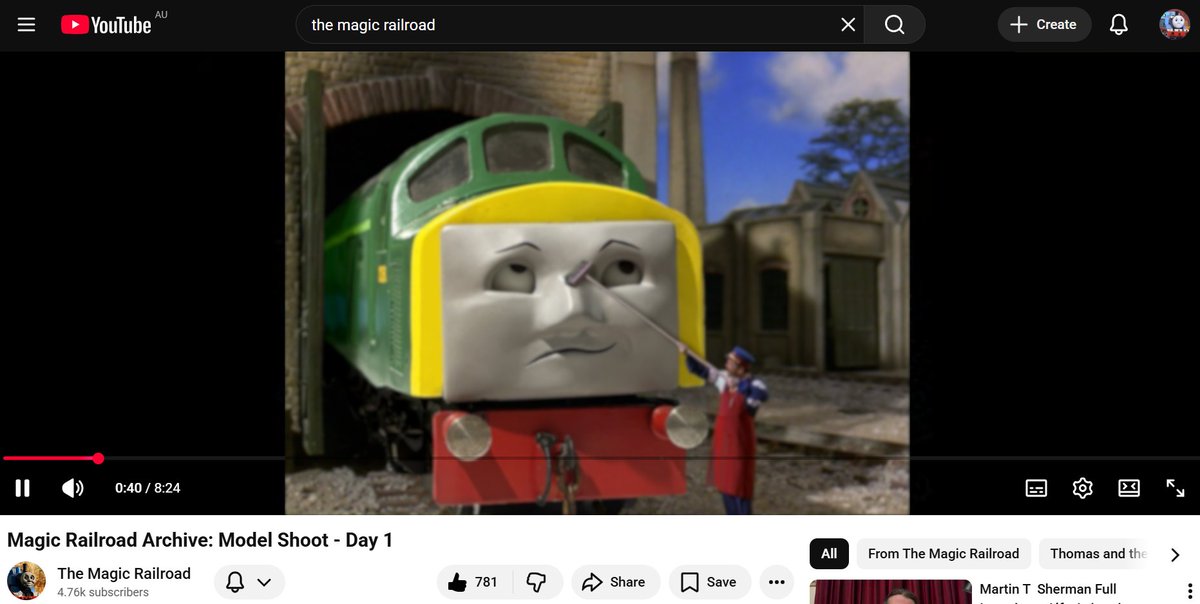The width and height of the screenshot is (1200, 604).
Task: Save the video to a playlist
Action: pos(709,582)
